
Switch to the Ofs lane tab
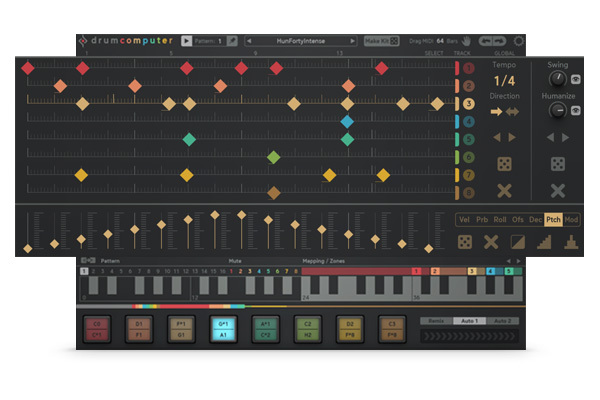[518, 220]
